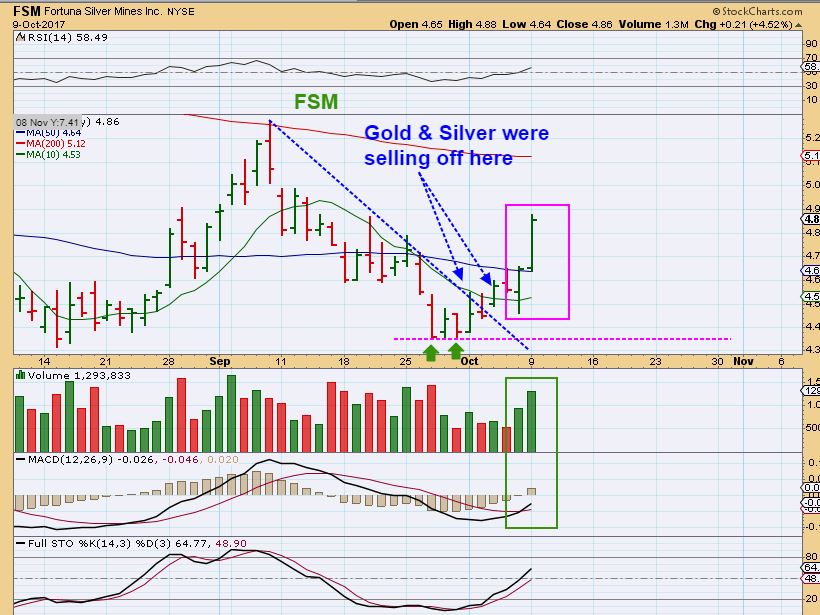
Task: Click the MA(50) 4.64 legend entry
Action: 49,133
